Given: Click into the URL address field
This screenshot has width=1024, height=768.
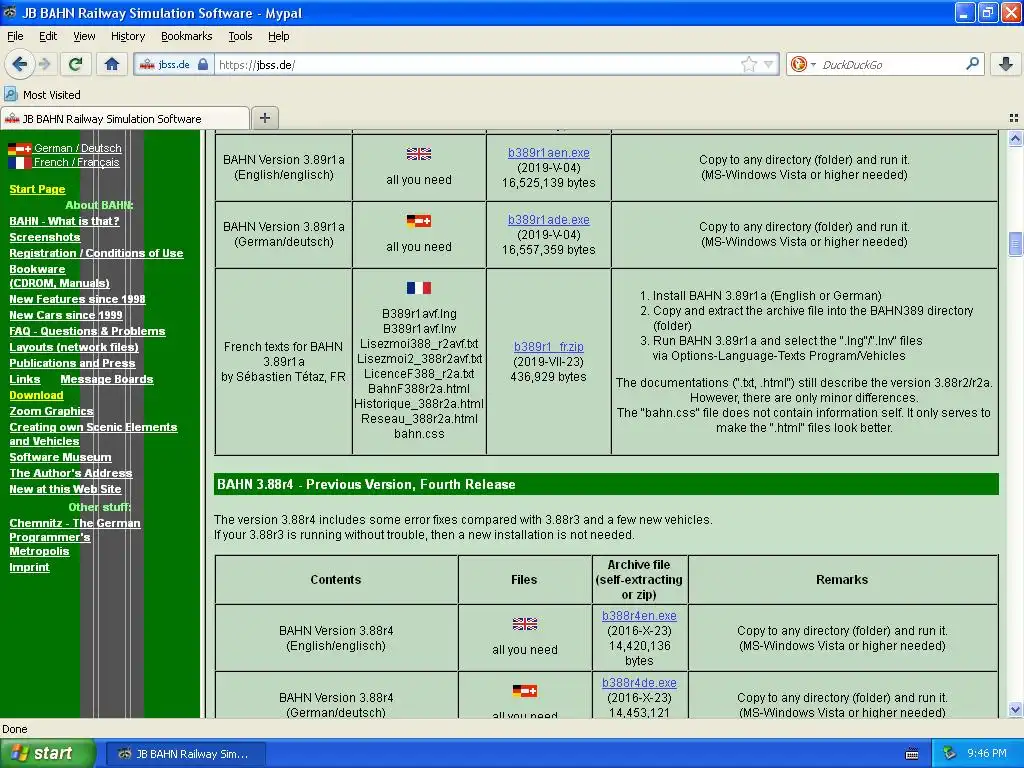Looking at the screenshot, I should click(x=477, y=64).
